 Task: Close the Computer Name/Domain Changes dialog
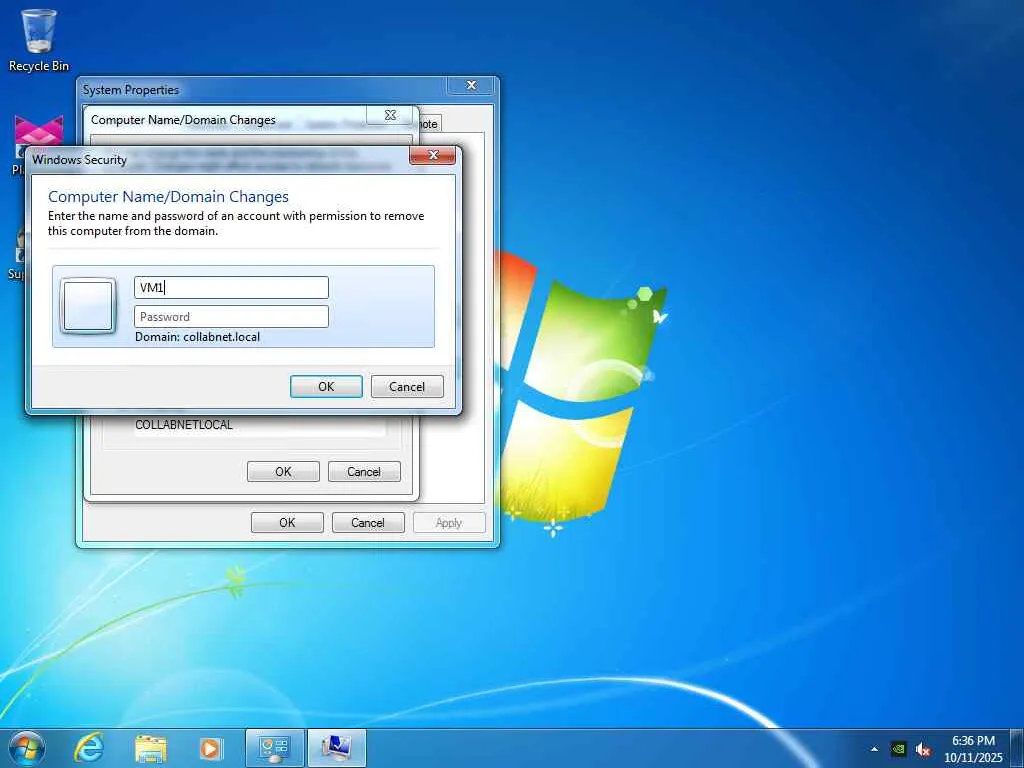tap(390, 115)
